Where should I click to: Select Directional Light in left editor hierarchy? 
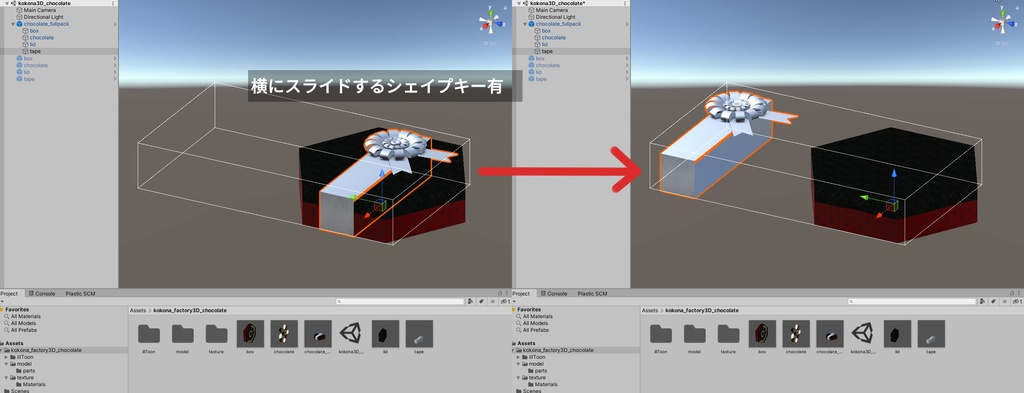click(44, 17)
